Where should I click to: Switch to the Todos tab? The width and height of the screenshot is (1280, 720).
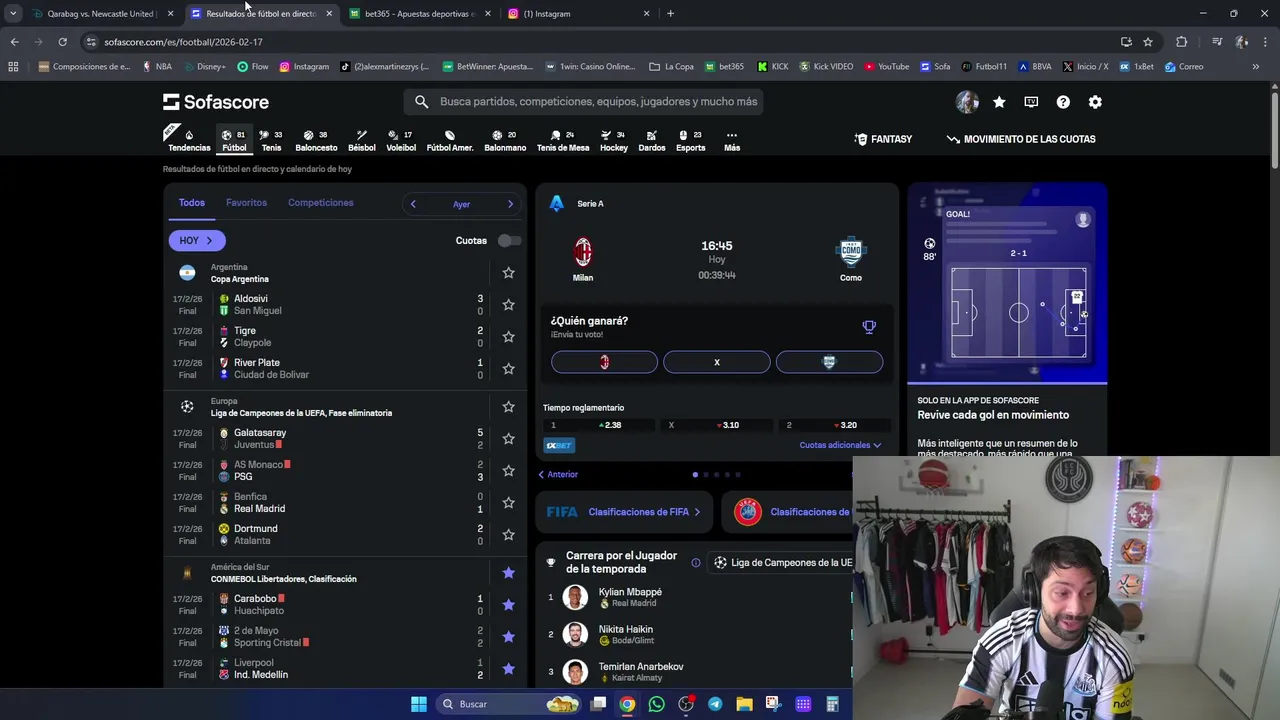coord(191,203)
